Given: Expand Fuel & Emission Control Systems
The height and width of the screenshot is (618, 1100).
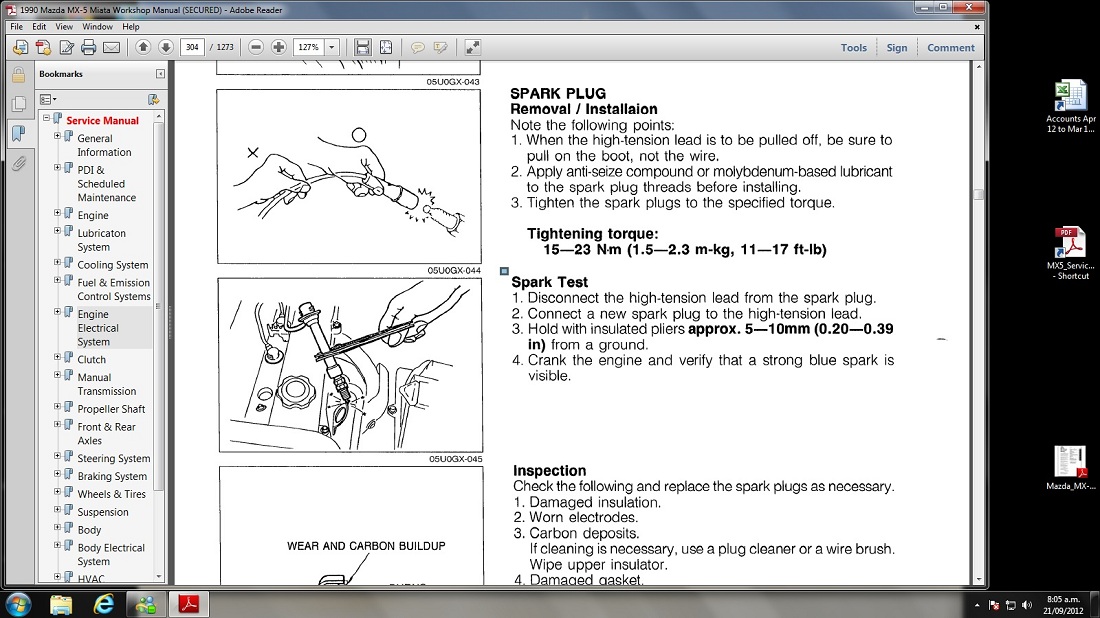Looking at the screenshot, I should pyautogui.click(x=58, y=280).
